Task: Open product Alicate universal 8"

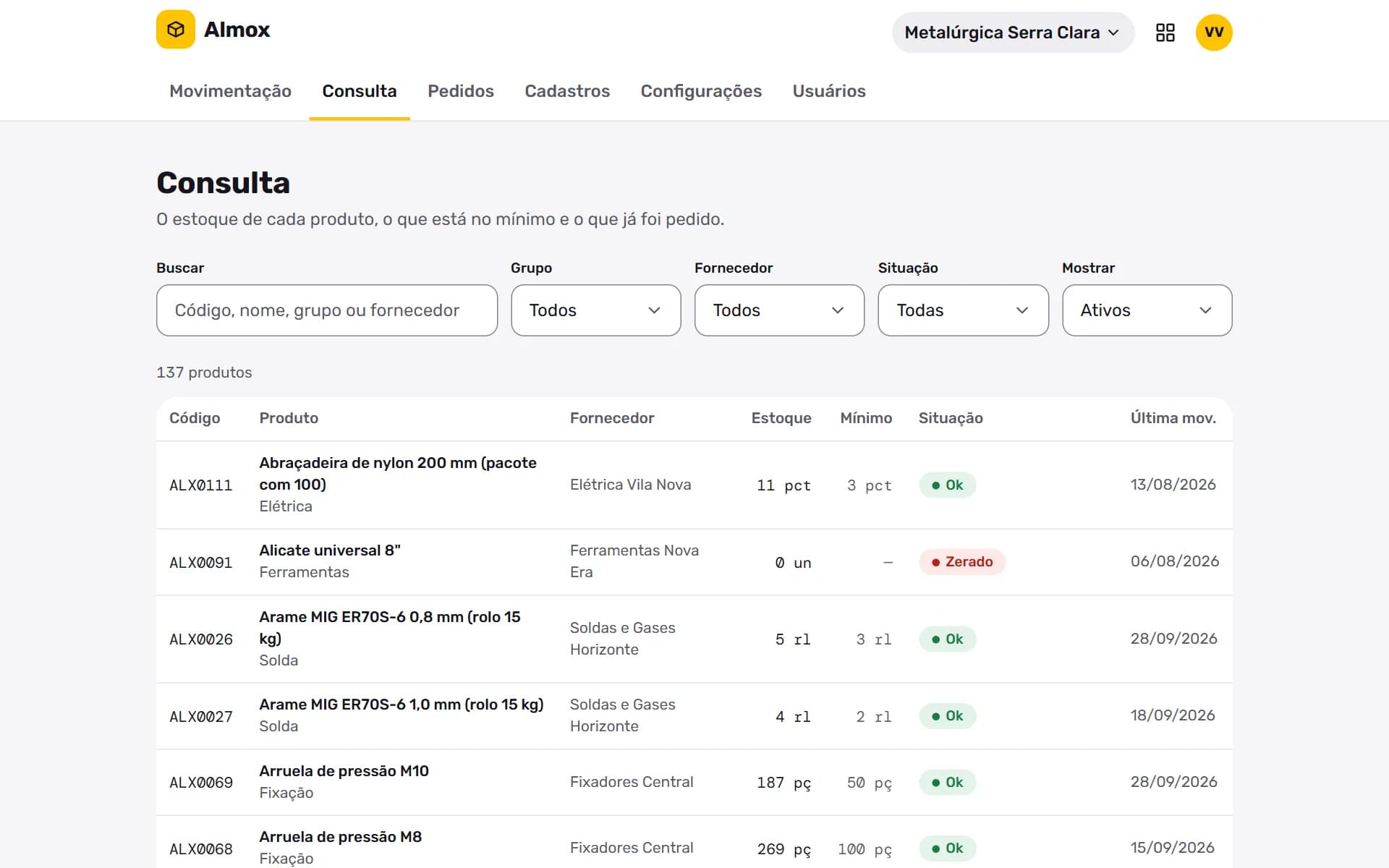Action: [330, 550]
